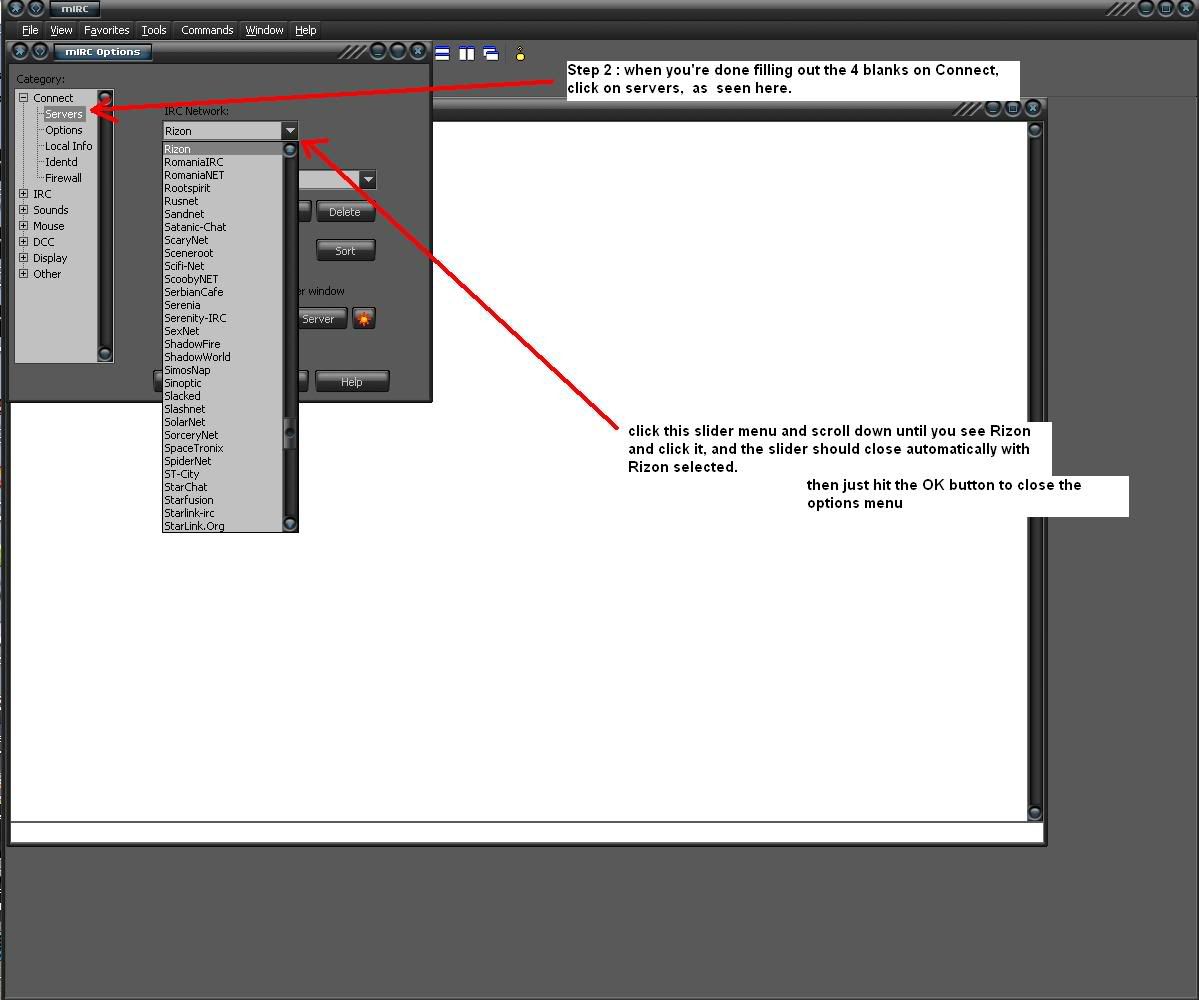Click the Sort button
Image resolution: width=1199 pixels, height=1000 pixels.
point(345,251)
